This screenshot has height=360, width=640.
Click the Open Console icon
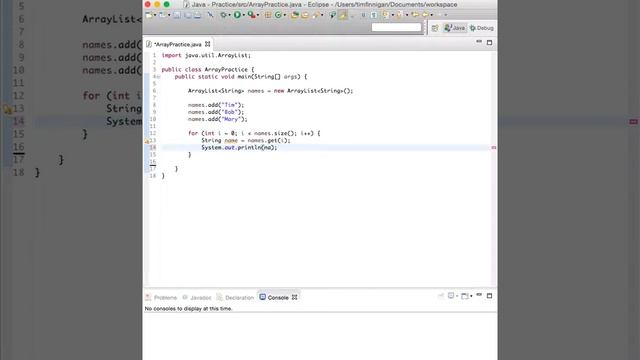(464, 296)
